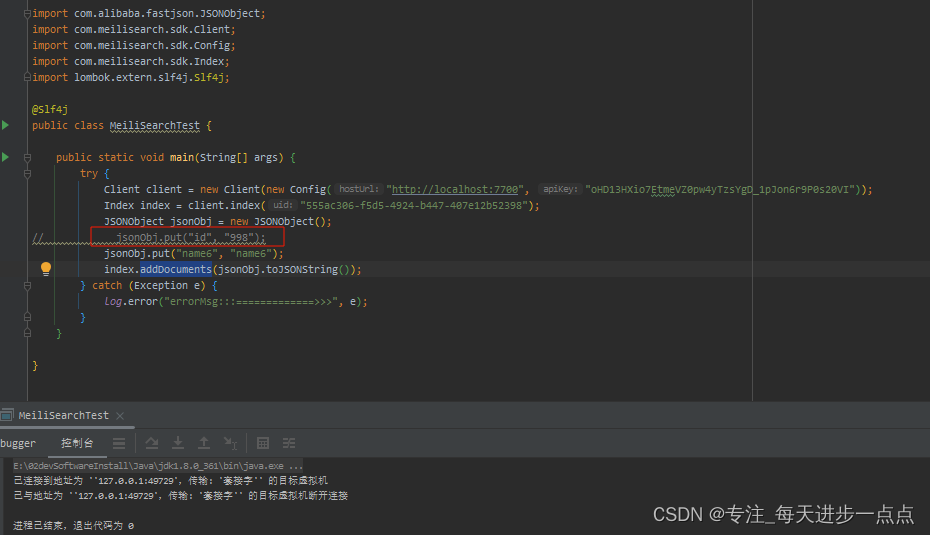
Task: Switch to the 控制台 console tab
Action: (77, 443)
